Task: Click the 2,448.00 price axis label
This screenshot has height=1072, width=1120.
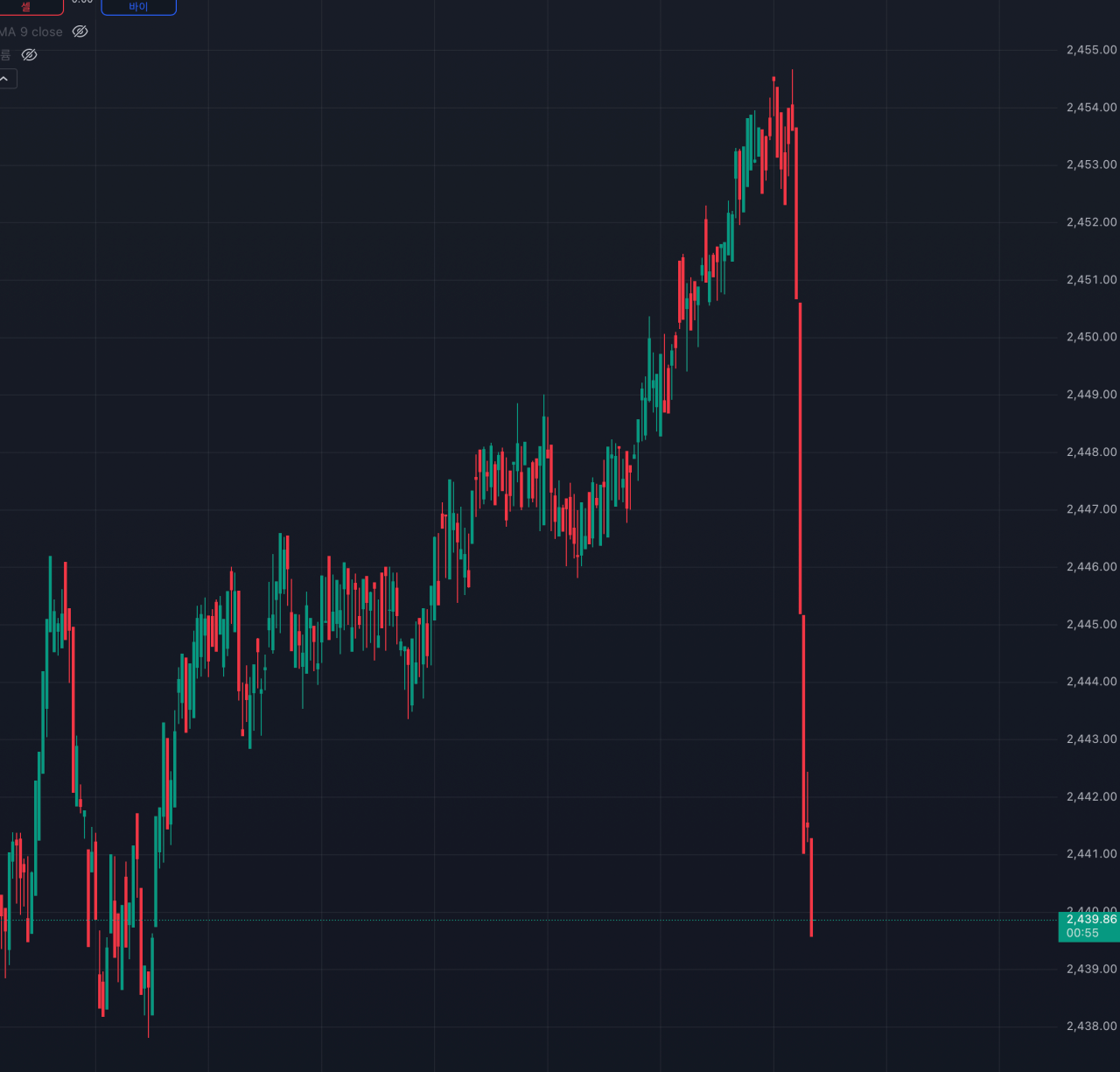Action: coord(1091,452)
